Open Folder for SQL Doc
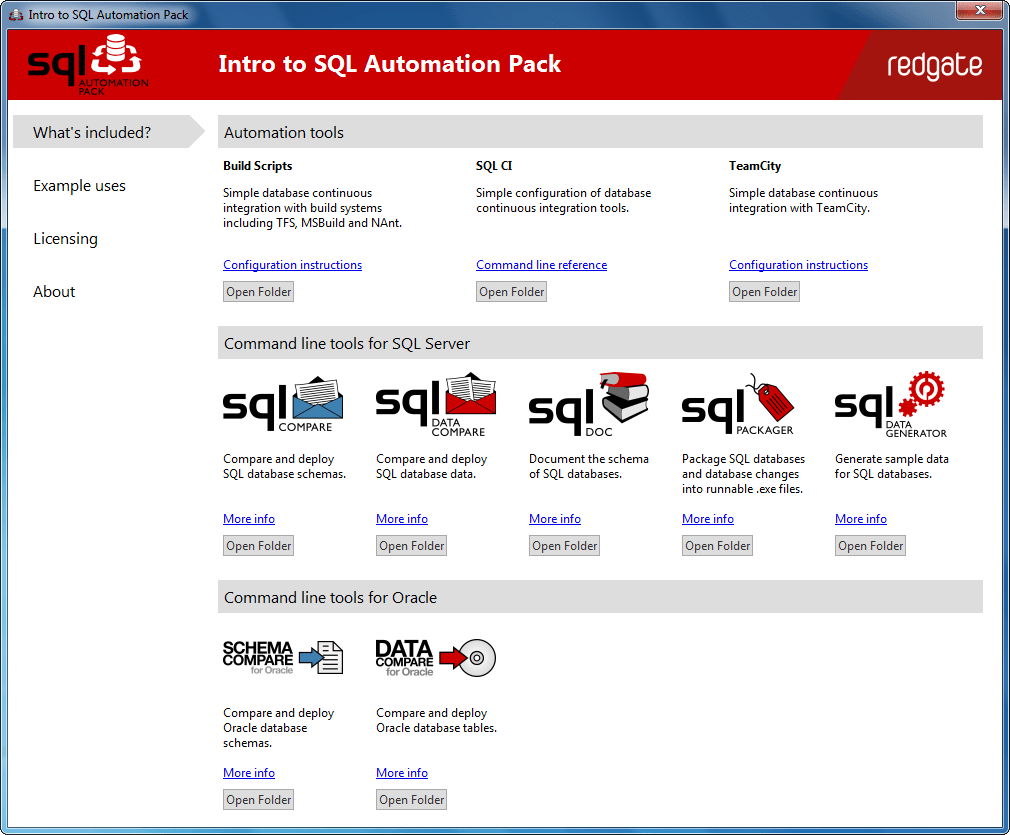 [564, 546]
